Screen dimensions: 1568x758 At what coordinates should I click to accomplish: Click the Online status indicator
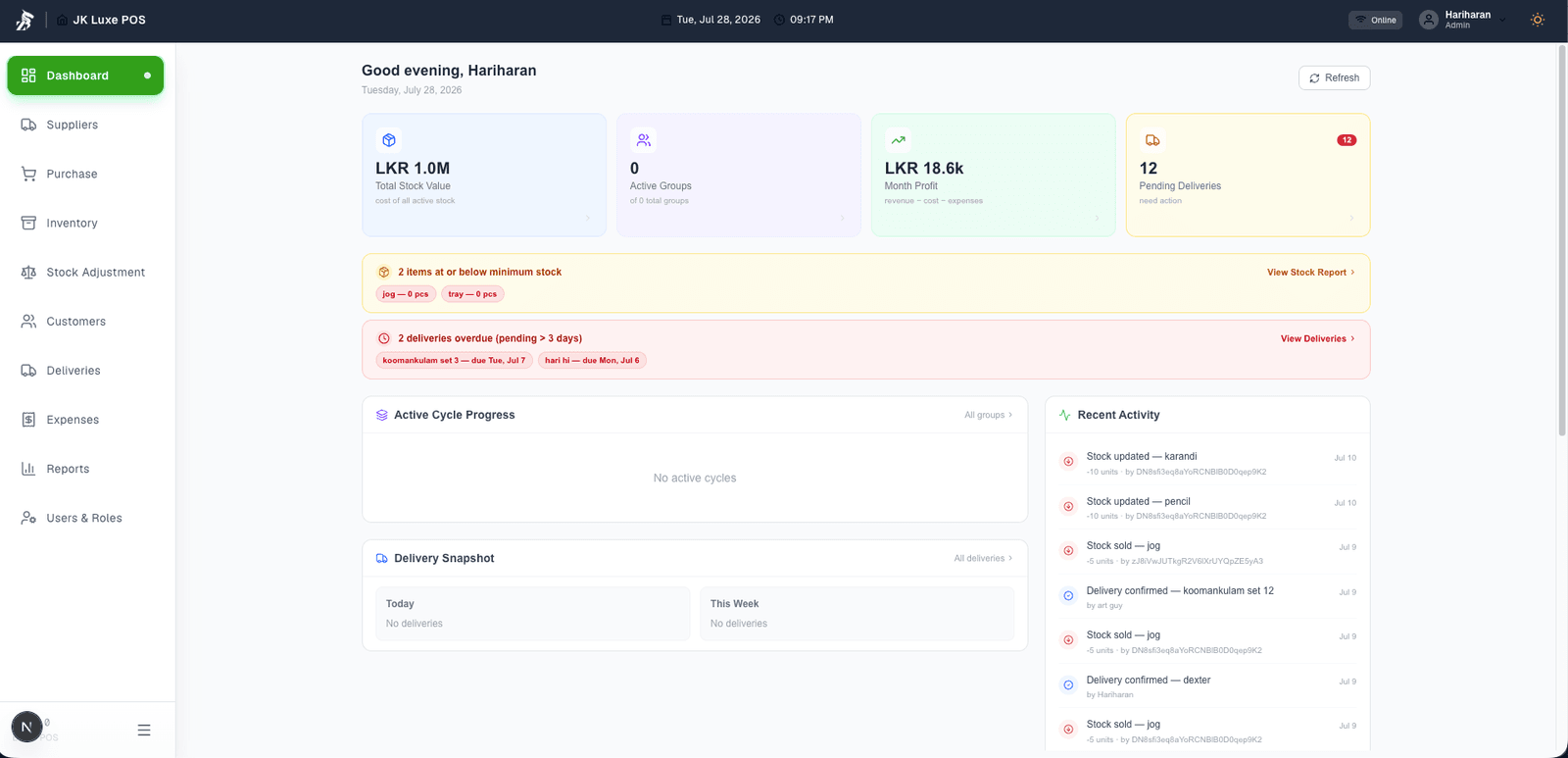click(1376, 20)
